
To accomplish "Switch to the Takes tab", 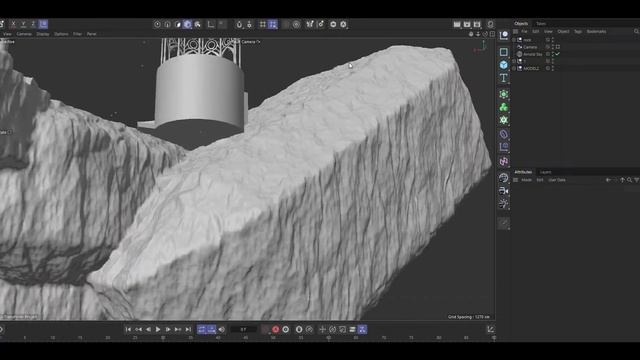I will coord(541,24).
